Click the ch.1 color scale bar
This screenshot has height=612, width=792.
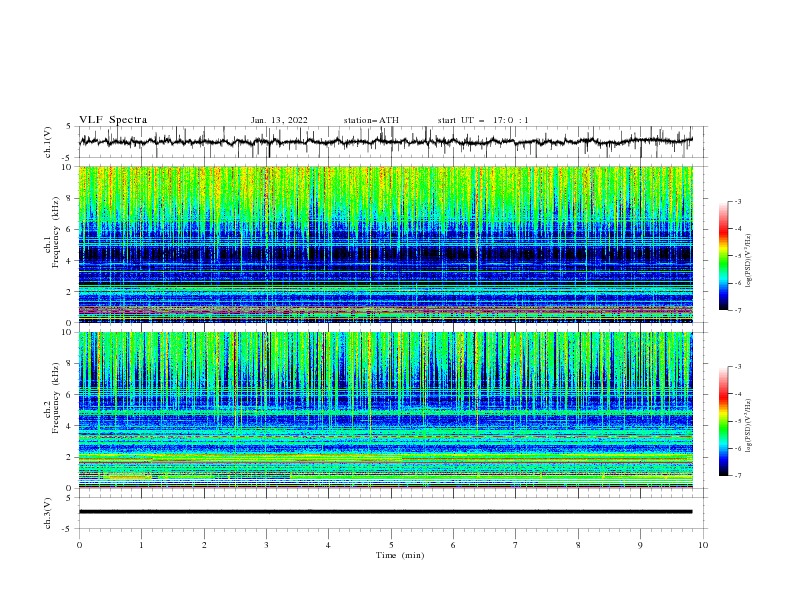pos(723,256)
